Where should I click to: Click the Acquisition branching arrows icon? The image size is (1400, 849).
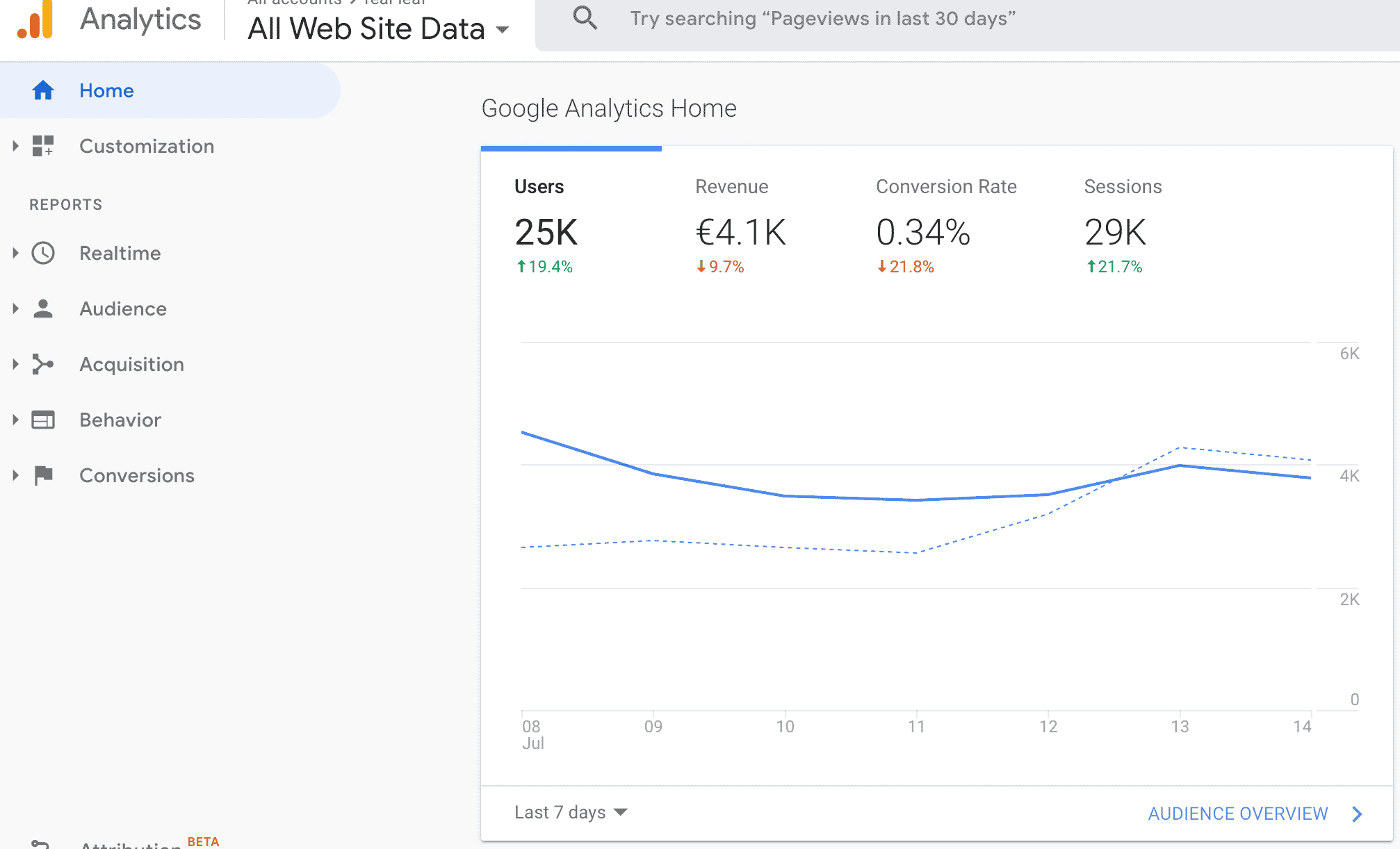(43, 364)
